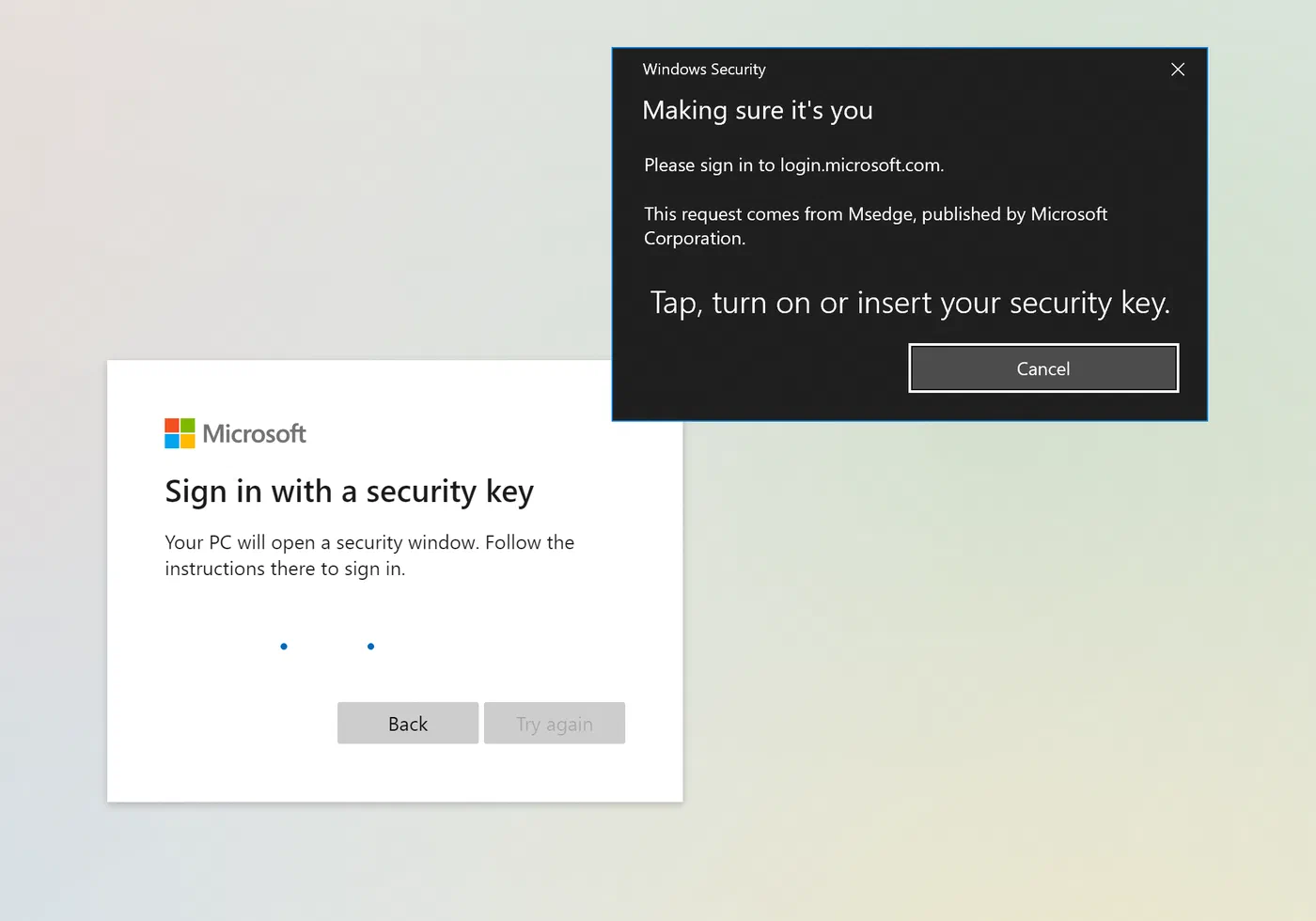Click the yellow square of the Microsoft logo

[188, 441]
